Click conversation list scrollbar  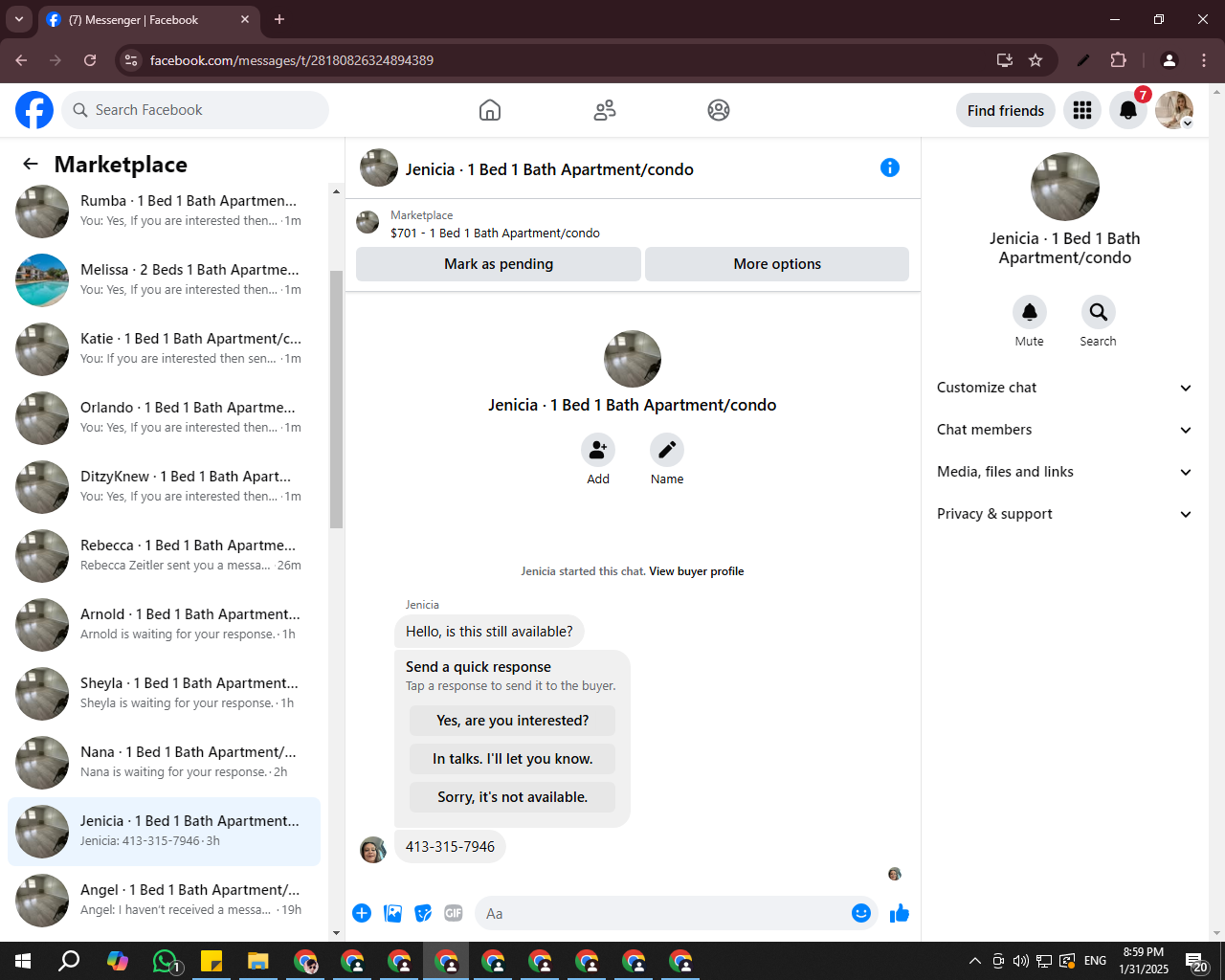pos(336,399)
